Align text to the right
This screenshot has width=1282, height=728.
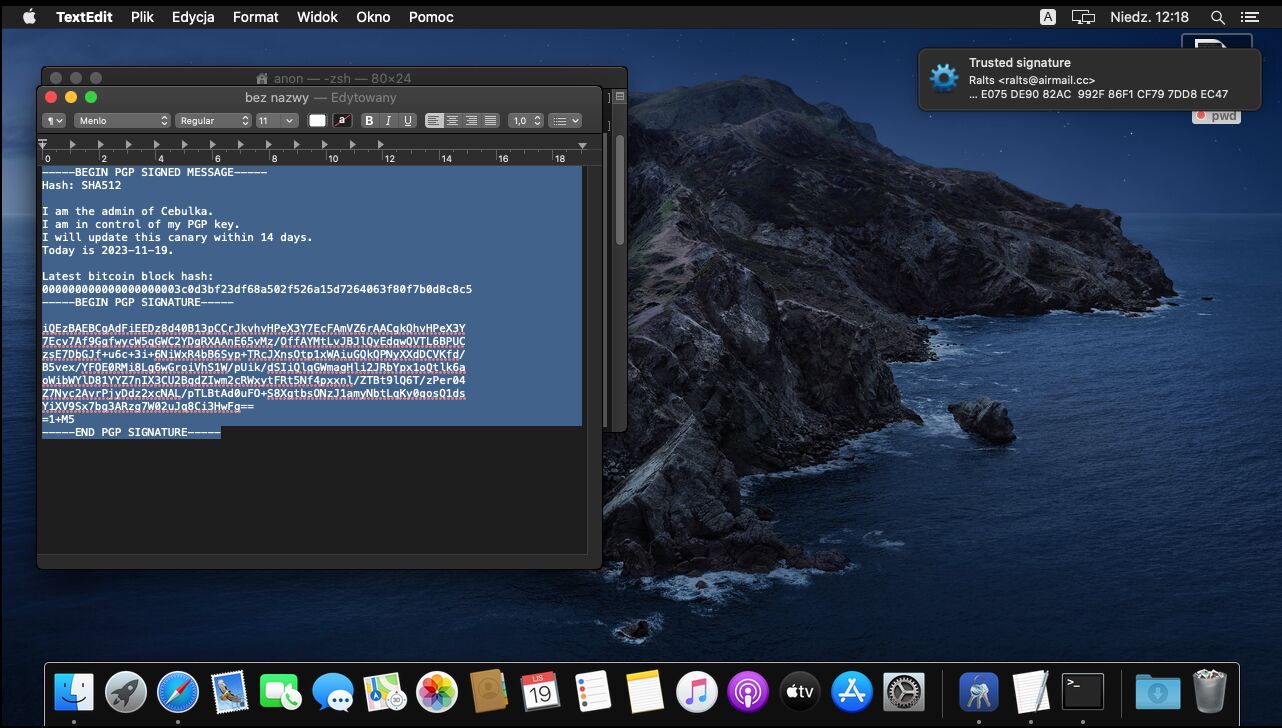pos(472,121)
